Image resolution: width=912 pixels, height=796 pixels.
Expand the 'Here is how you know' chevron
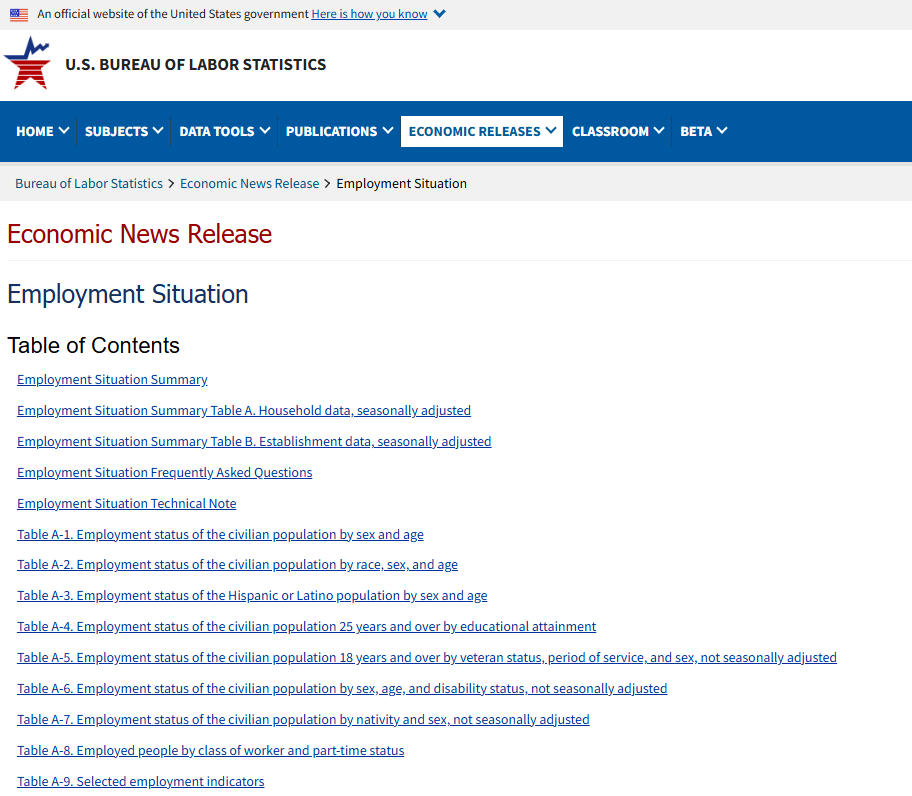coord(440,14)
